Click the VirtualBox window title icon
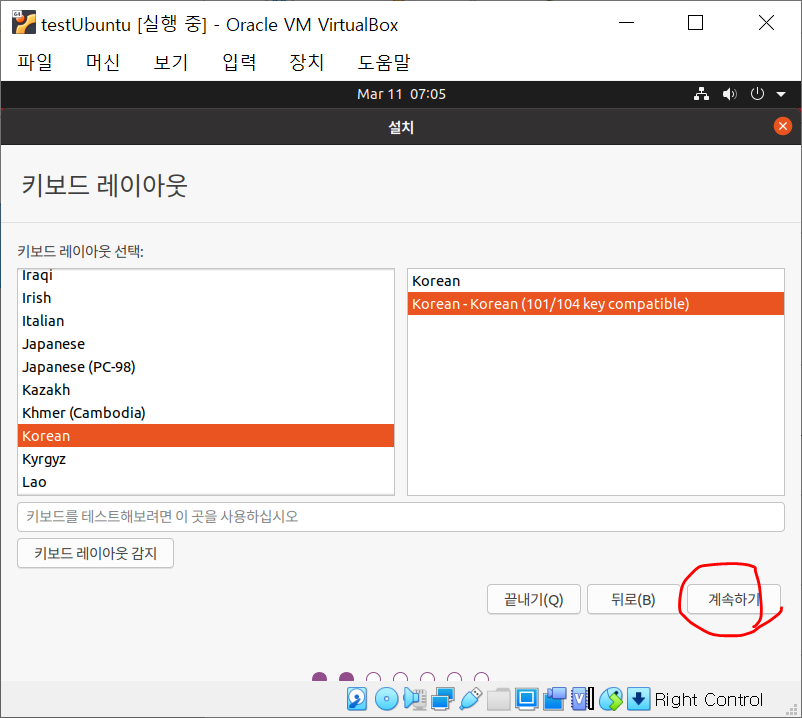This screenshot has height=718, width=802. coord(24,23)
